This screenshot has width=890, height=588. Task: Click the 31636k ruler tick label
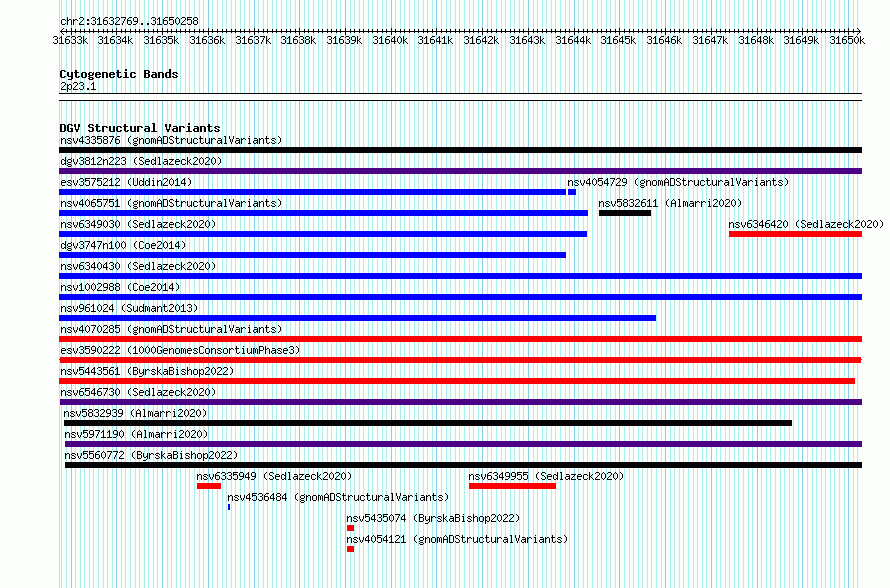207,40
